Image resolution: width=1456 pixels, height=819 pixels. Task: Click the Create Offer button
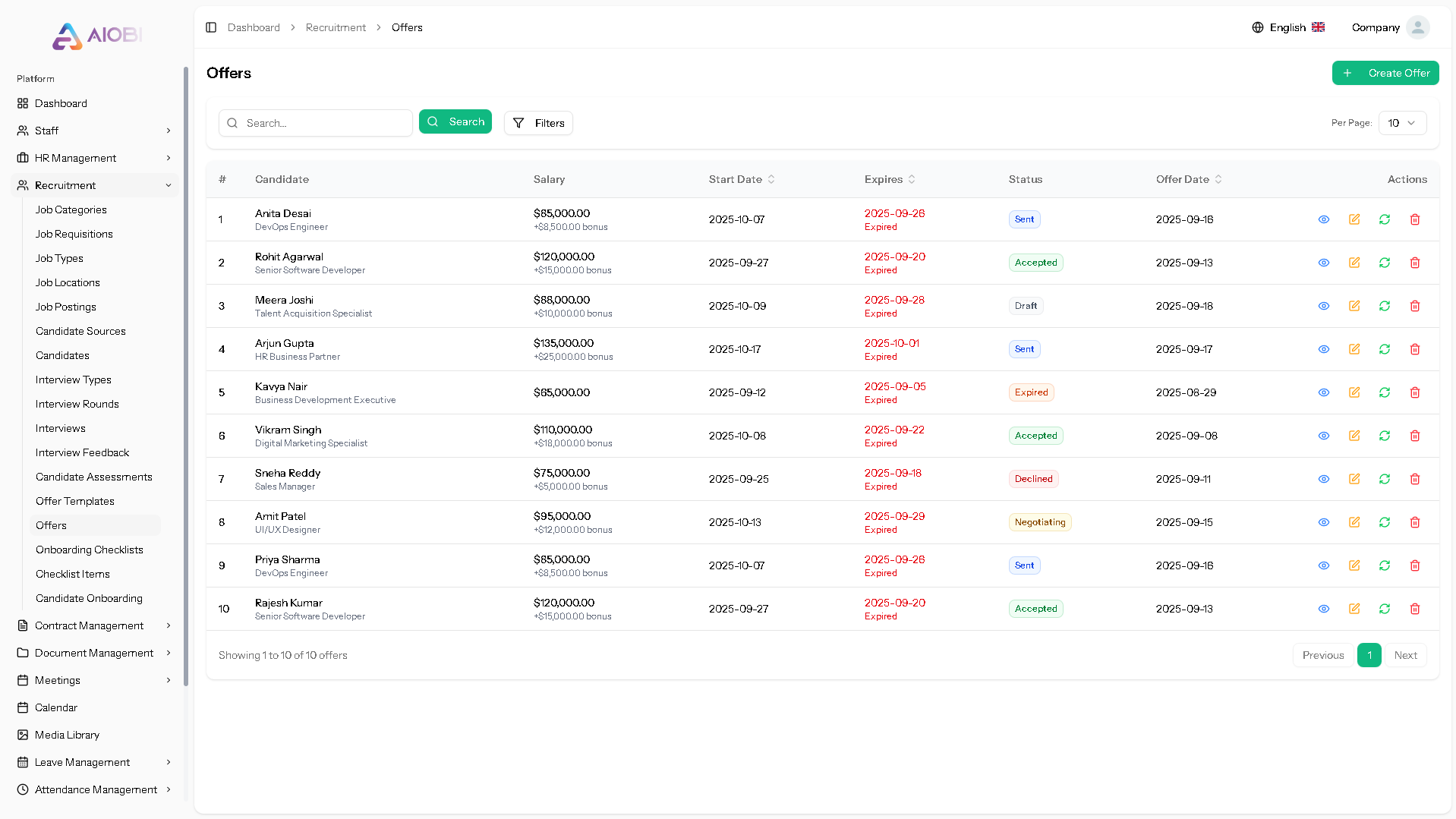pos(1385,73)
